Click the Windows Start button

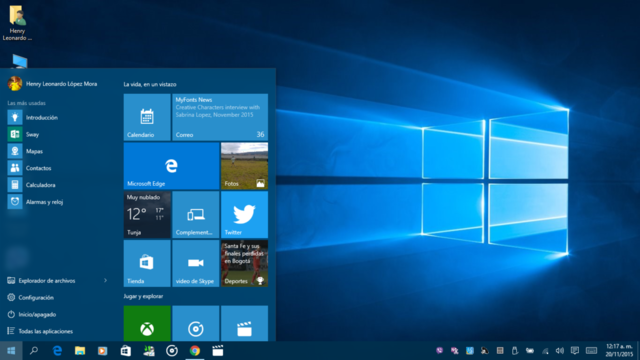(x=11, y=351)
